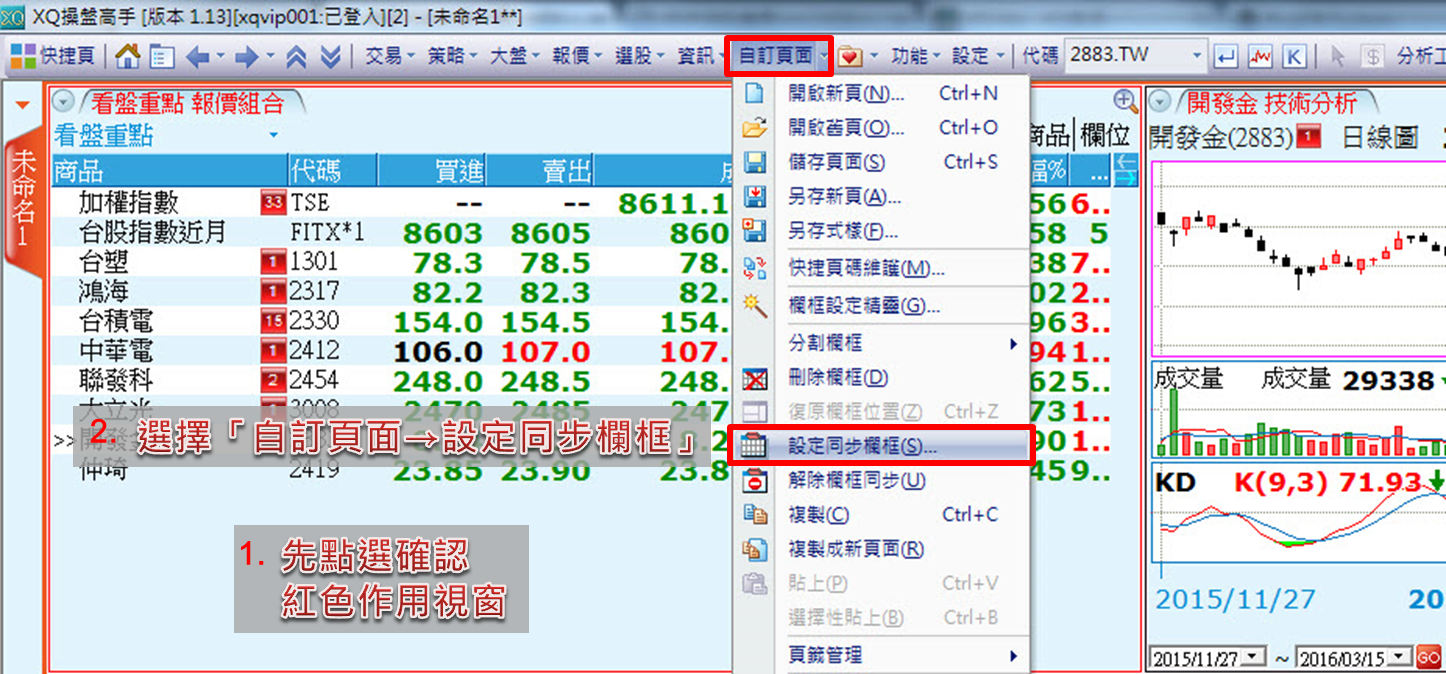Open the start date 2015/11/27 dropdown

1254,658
